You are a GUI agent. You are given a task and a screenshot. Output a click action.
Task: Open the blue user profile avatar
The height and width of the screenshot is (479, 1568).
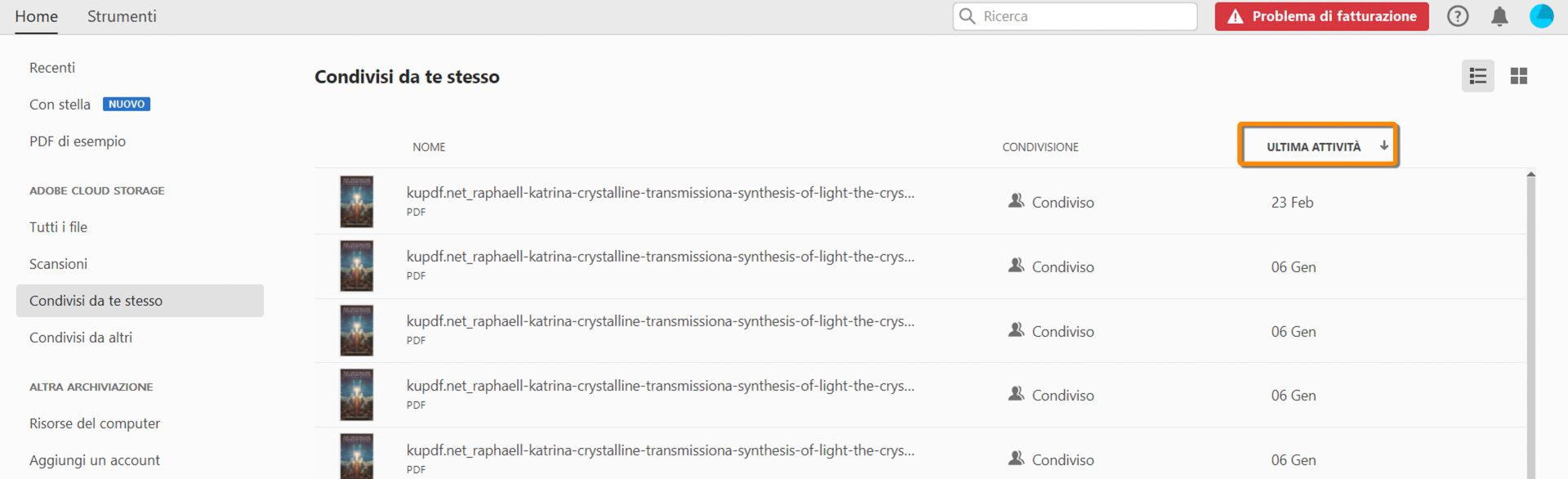[1541, 16]
